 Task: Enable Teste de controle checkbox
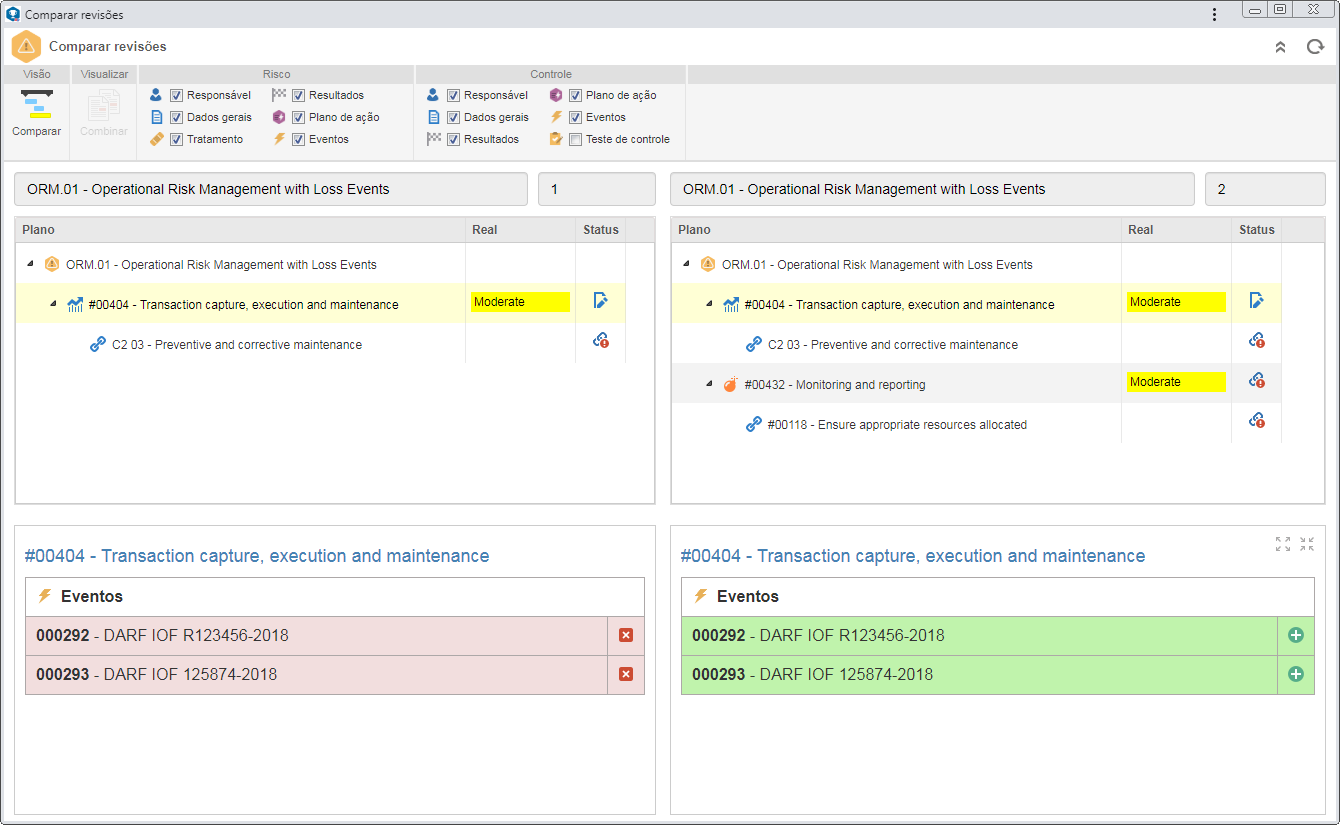(575, 139)
